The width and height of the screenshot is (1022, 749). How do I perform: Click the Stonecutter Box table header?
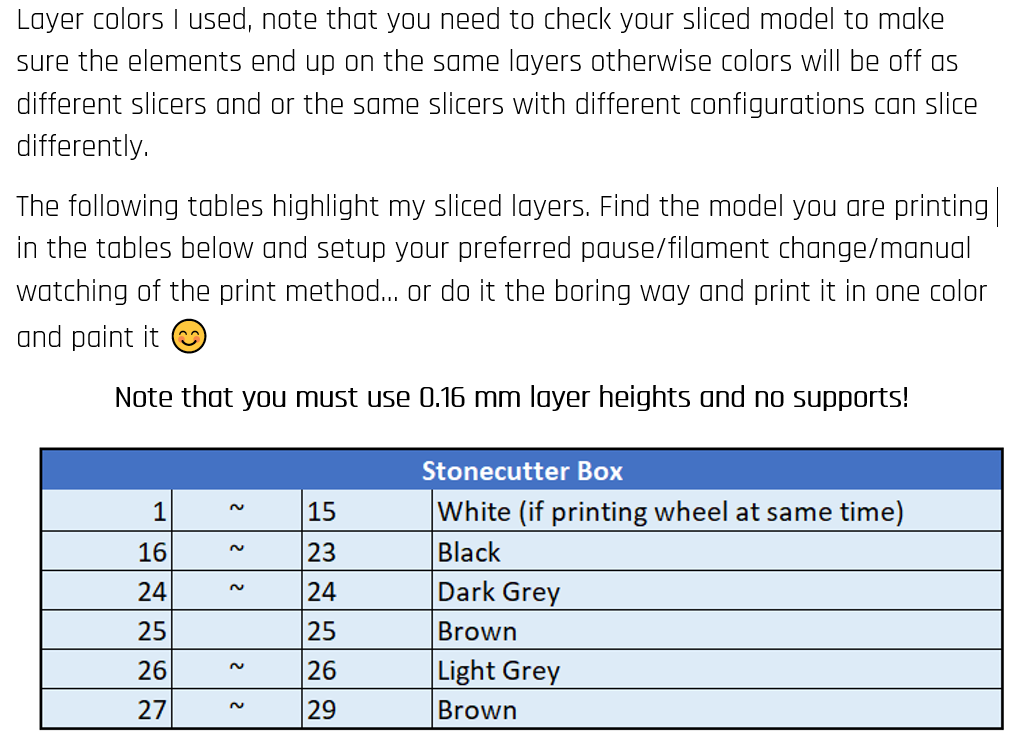[521, 470]
